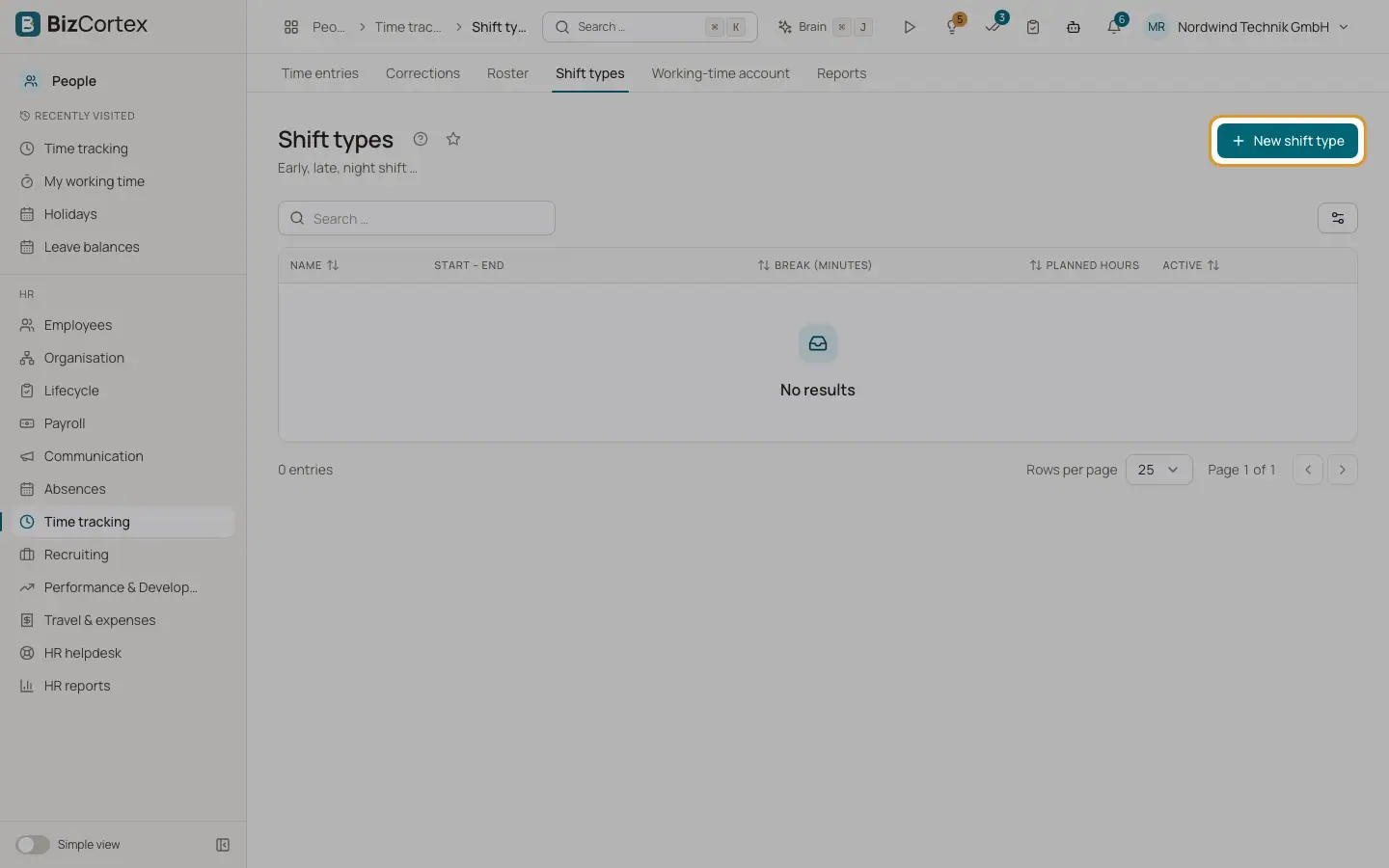Collapse the sidebar with the panel icon

tap(223, 845)
